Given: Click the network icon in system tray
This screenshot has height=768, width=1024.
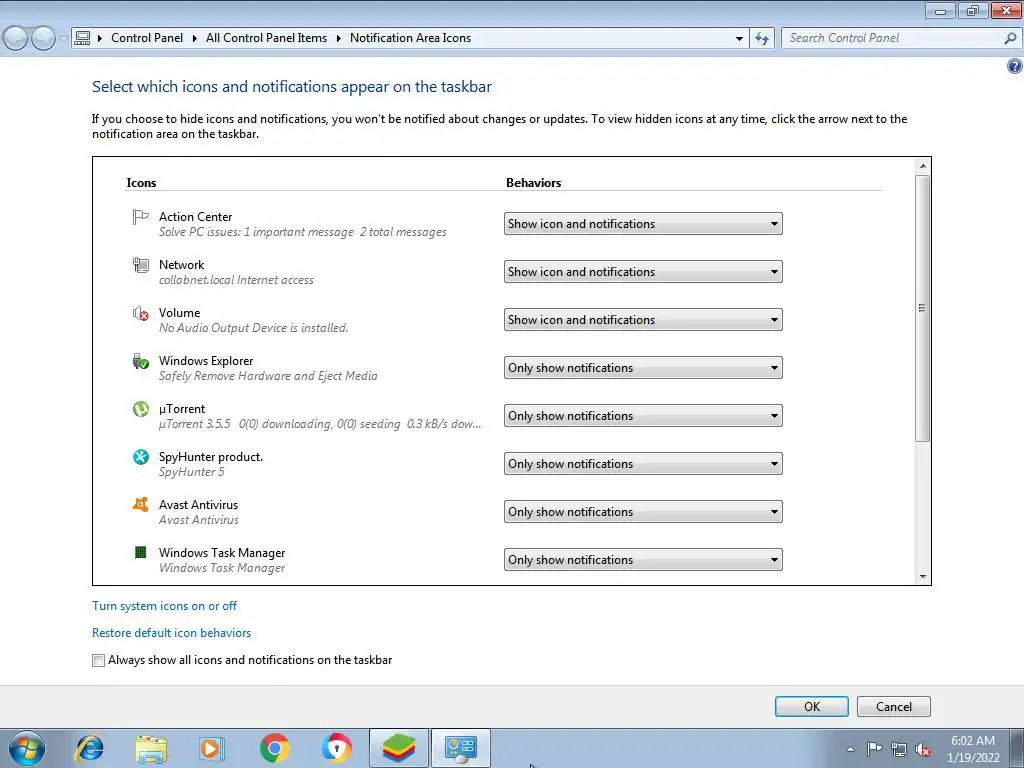Looking at the screenshot, I should (899, 749).
